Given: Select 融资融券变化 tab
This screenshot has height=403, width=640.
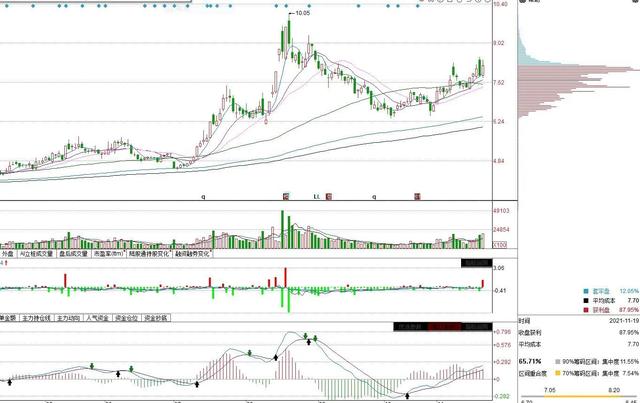Looking at the screenshot, I should pos(193,254).
